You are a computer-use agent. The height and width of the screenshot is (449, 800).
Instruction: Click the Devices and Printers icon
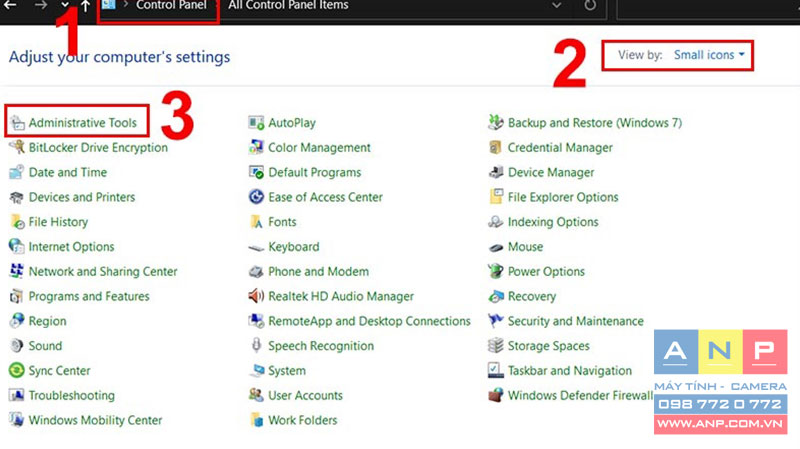(16, 197)
